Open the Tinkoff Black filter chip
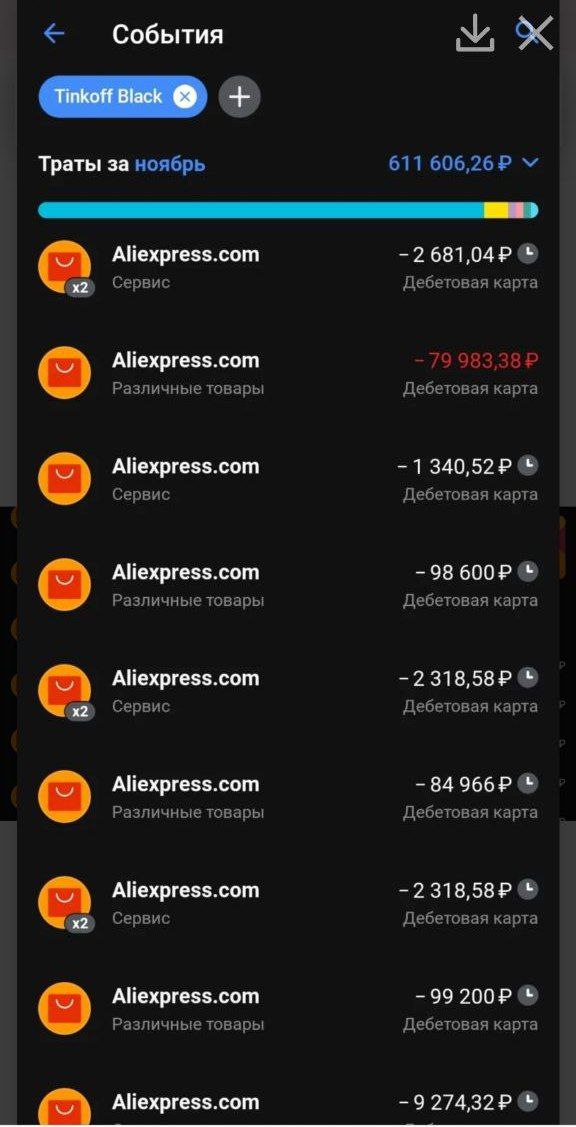 point(108,96)
